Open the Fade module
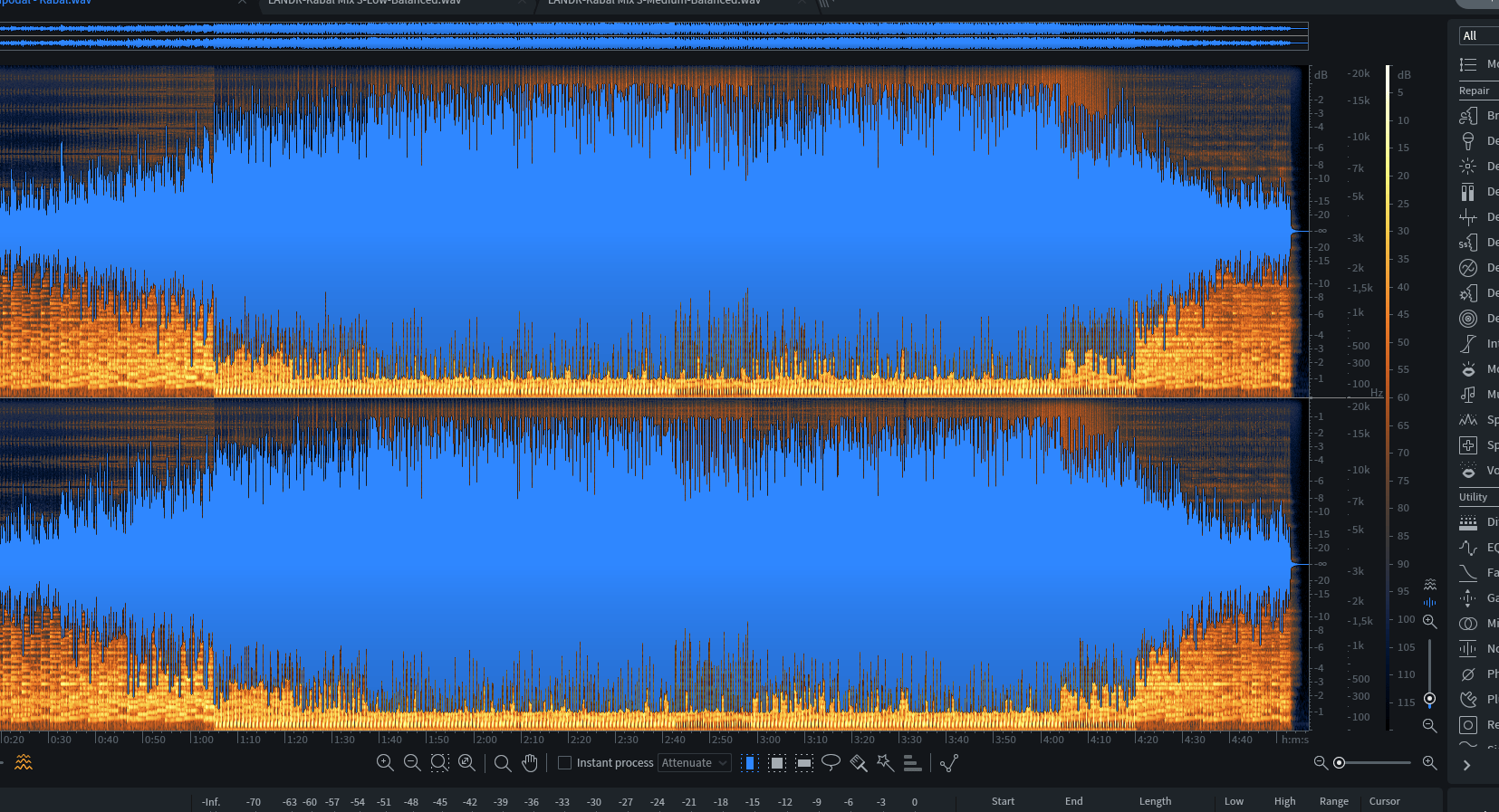The width and height of the screenshot is (1499, 812). coord(1468,572)
